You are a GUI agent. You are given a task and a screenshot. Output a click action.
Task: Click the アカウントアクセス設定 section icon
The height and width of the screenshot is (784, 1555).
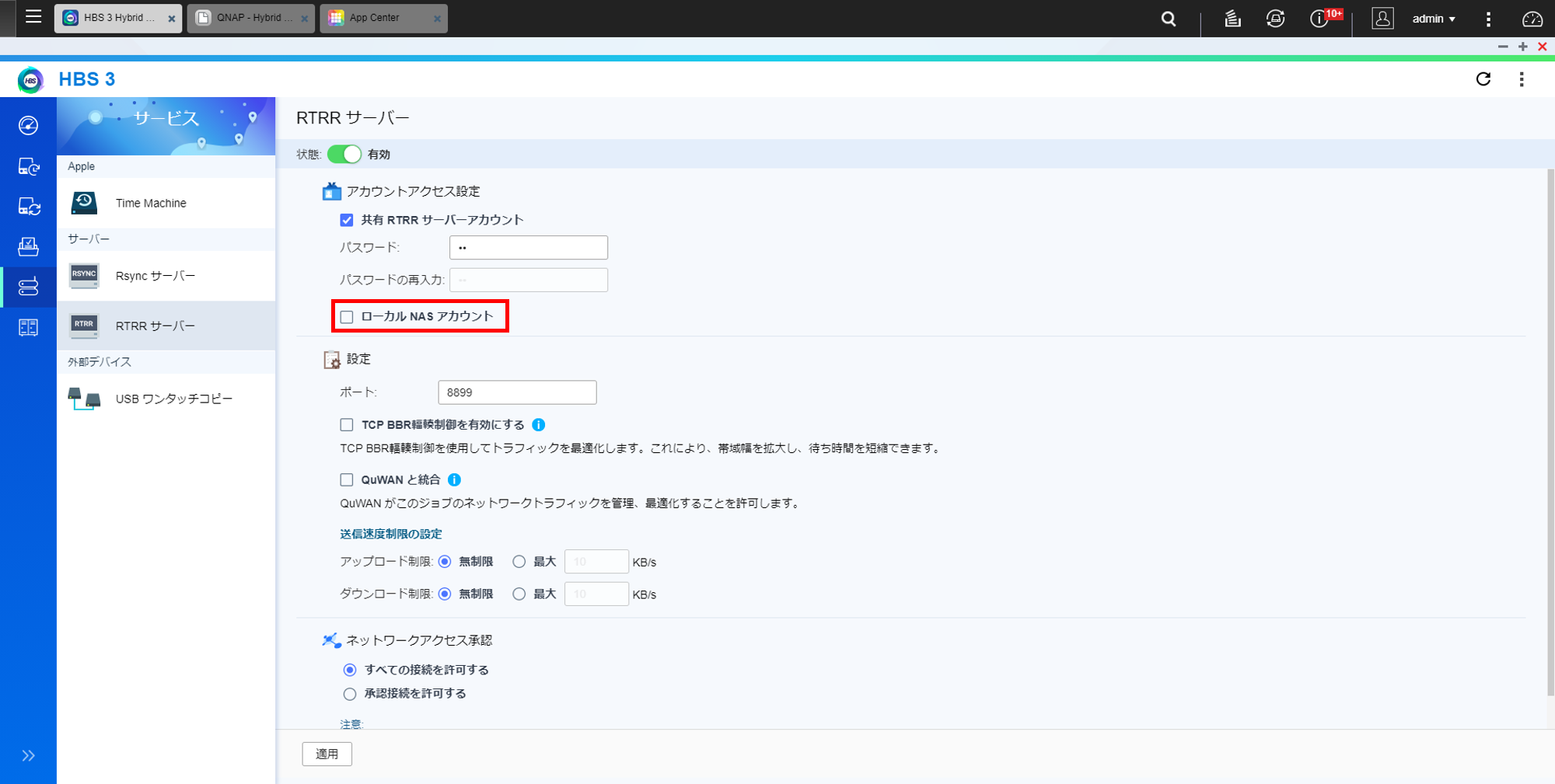click(331, 191)
